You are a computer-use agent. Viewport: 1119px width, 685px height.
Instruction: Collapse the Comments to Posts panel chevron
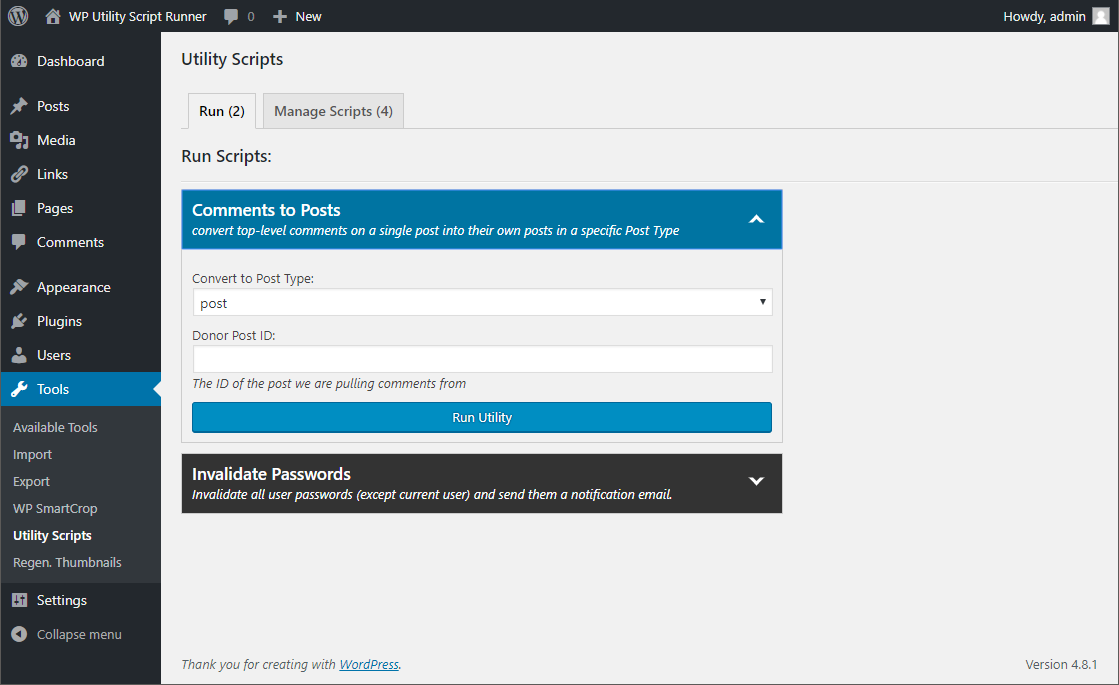click(756, 219)
